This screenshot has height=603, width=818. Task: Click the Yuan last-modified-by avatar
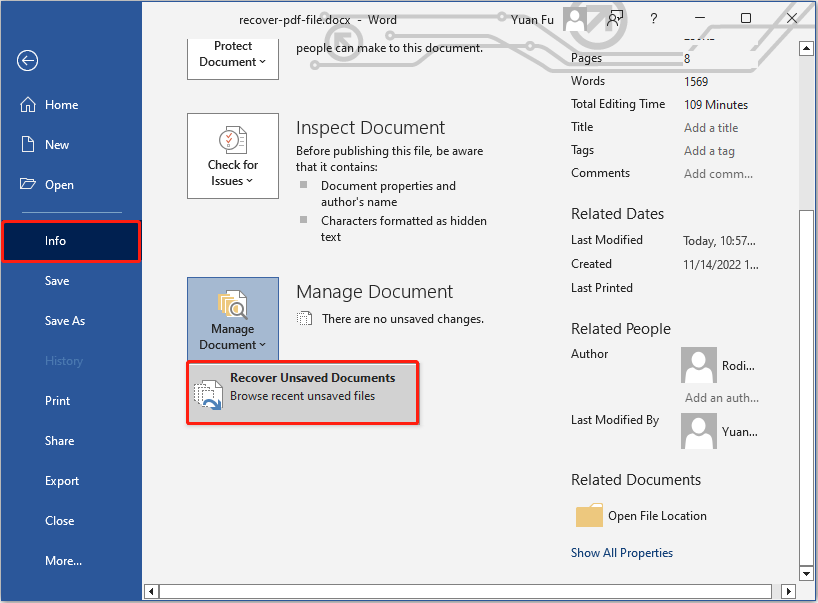tap(699, 431)
